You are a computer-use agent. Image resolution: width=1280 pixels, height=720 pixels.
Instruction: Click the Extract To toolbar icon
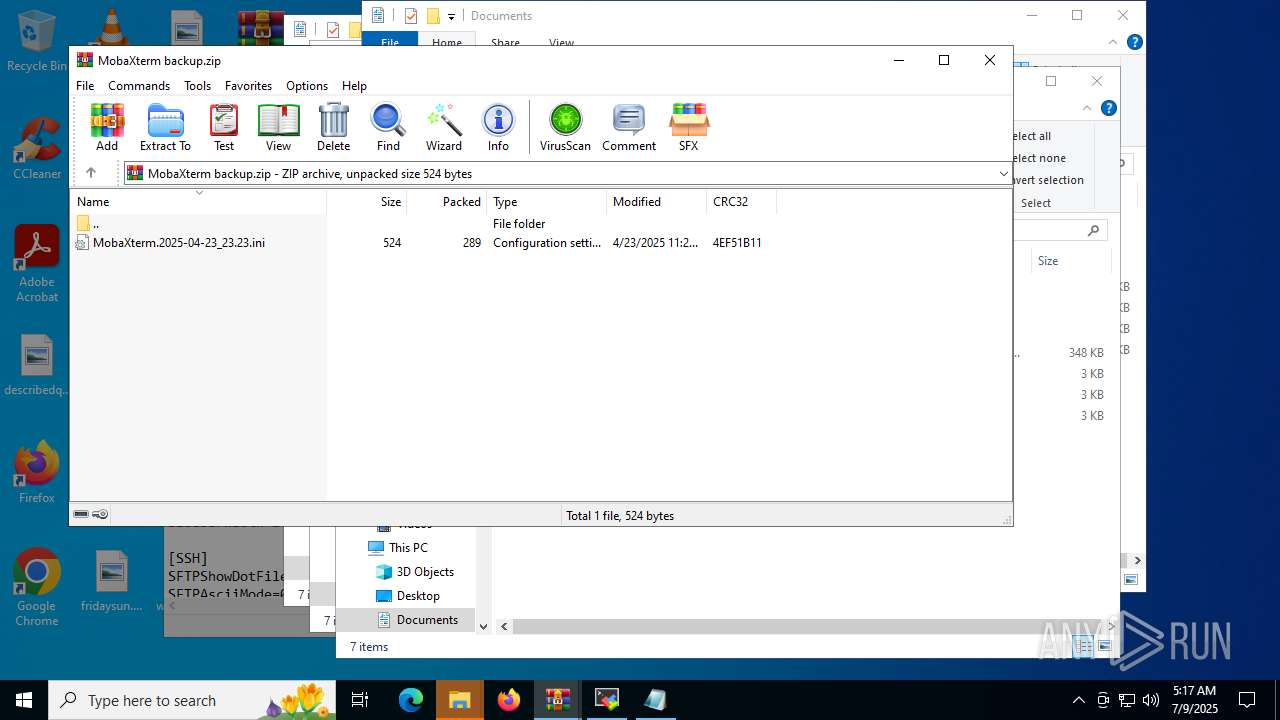[x=165, y=127]
